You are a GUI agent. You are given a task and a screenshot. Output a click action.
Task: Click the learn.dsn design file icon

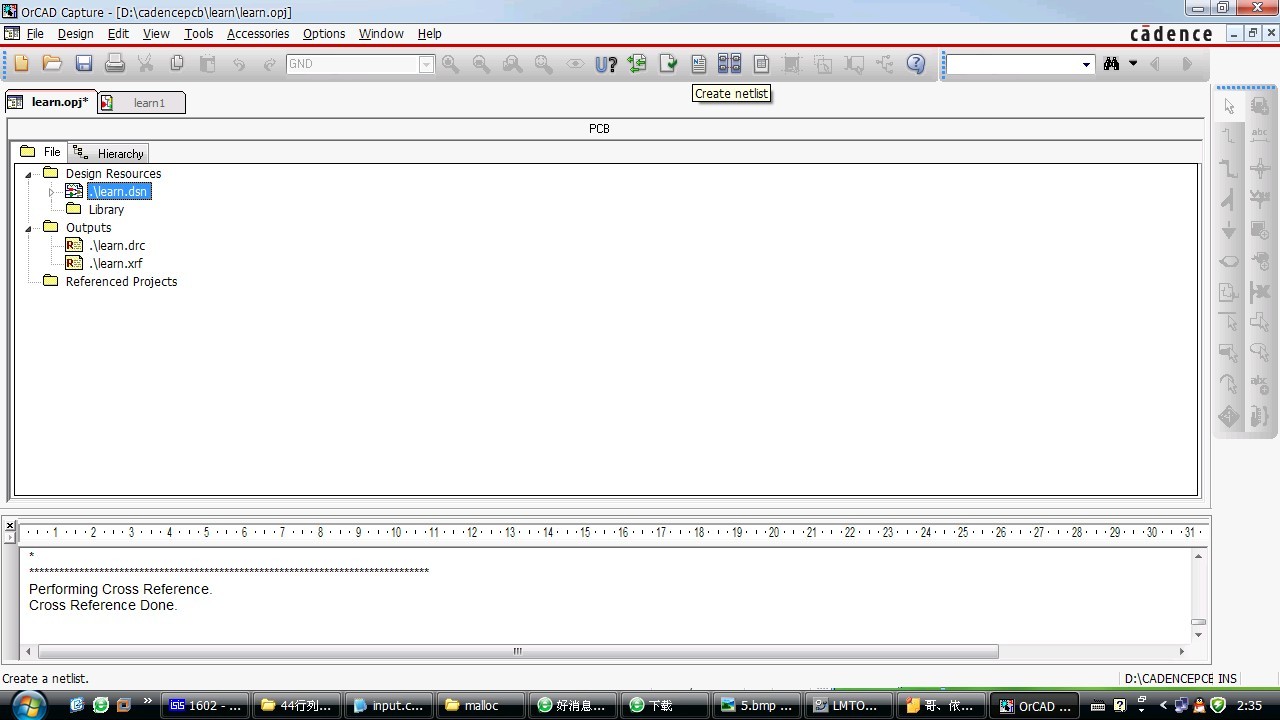pos(74,191)
